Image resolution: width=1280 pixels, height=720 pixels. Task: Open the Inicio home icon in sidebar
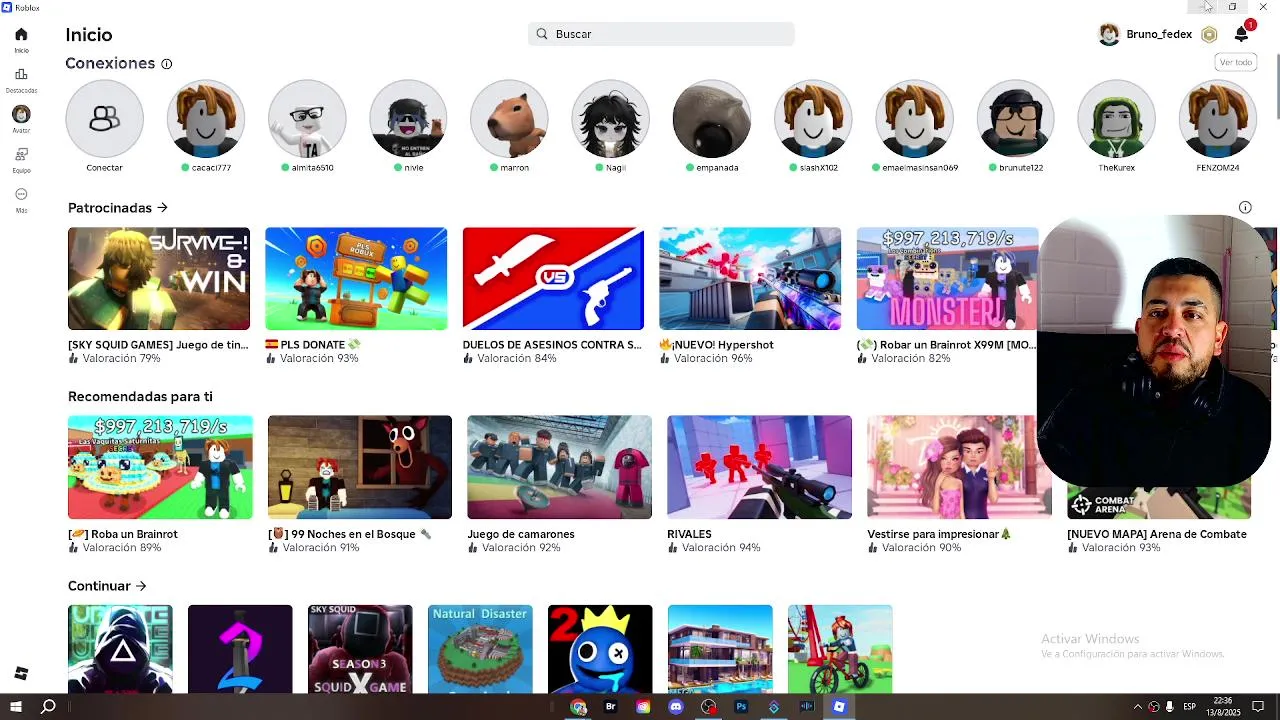tap(21, 34)
